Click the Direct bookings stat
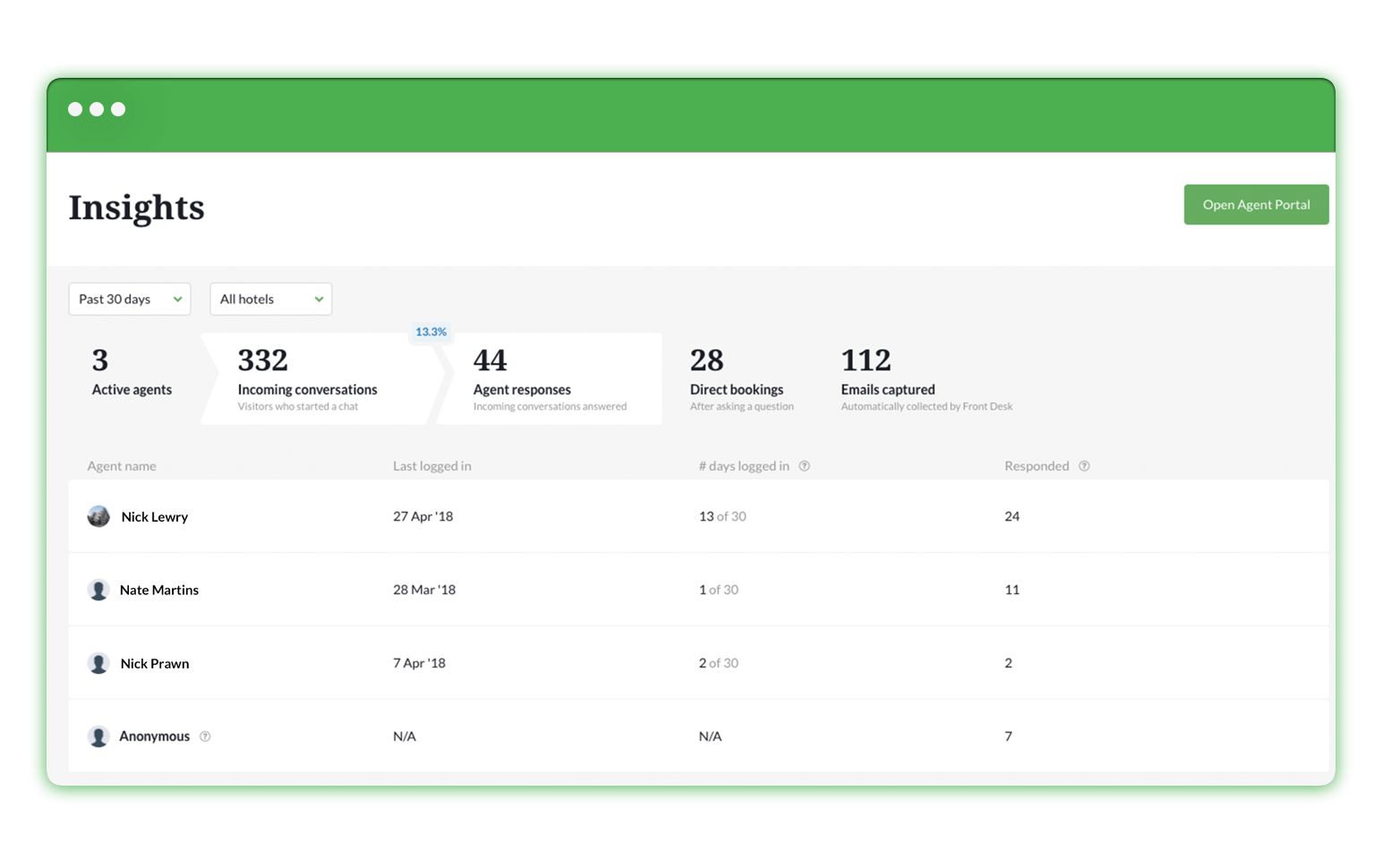The image size is (1383, 868). [741, 379]
